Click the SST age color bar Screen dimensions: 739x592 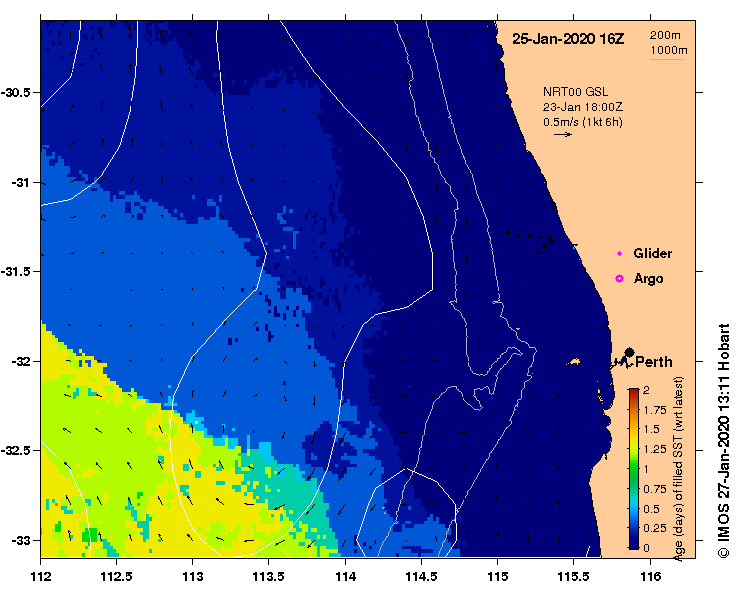pyautogui.click(x=633, y=469)
